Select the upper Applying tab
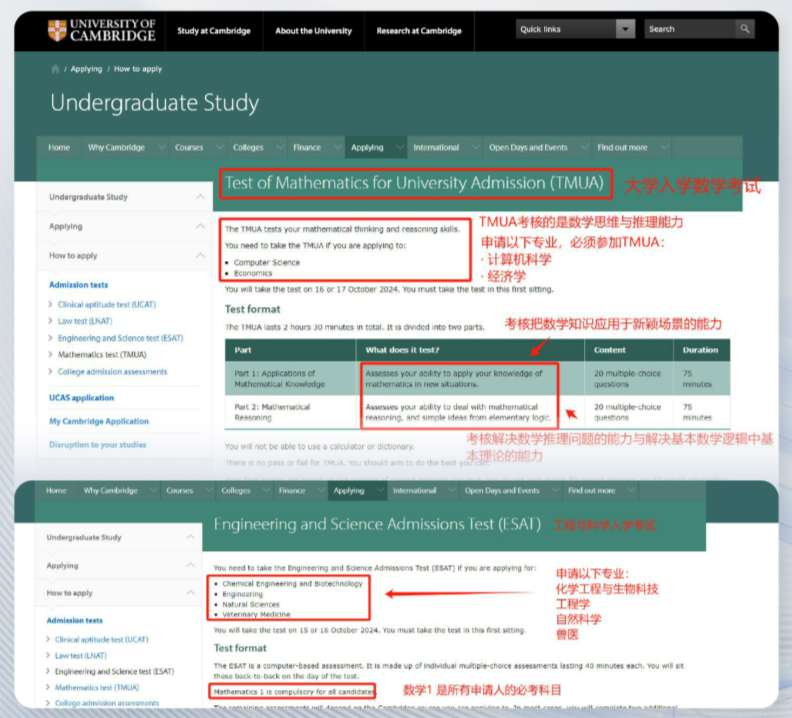This screenshot has width=792, height=718. (367, 147)
